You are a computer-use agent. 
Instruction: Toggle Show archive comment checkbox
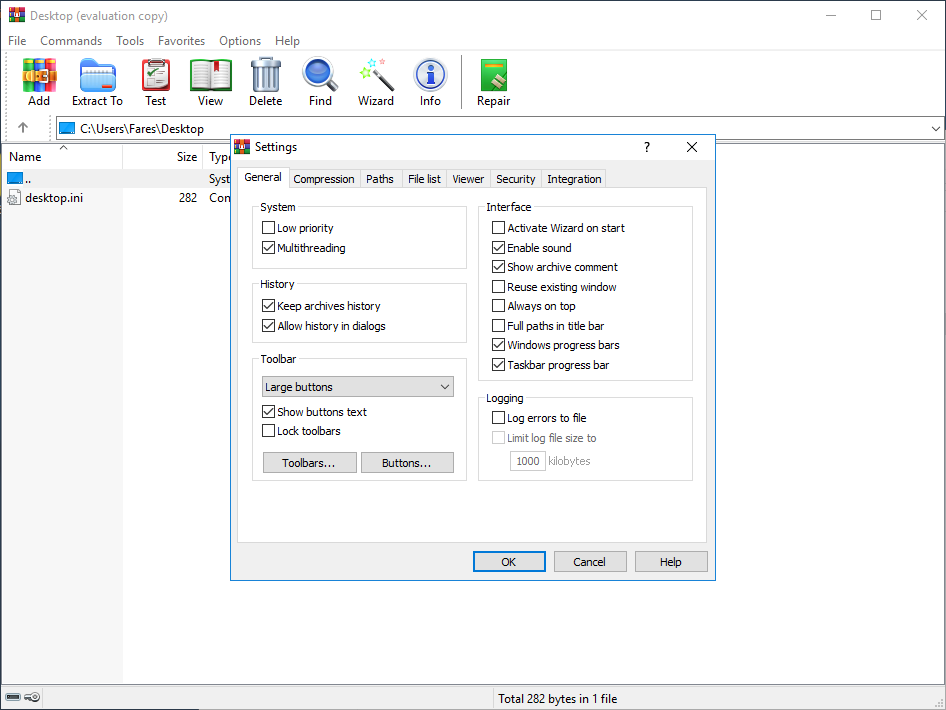point(498,267)
